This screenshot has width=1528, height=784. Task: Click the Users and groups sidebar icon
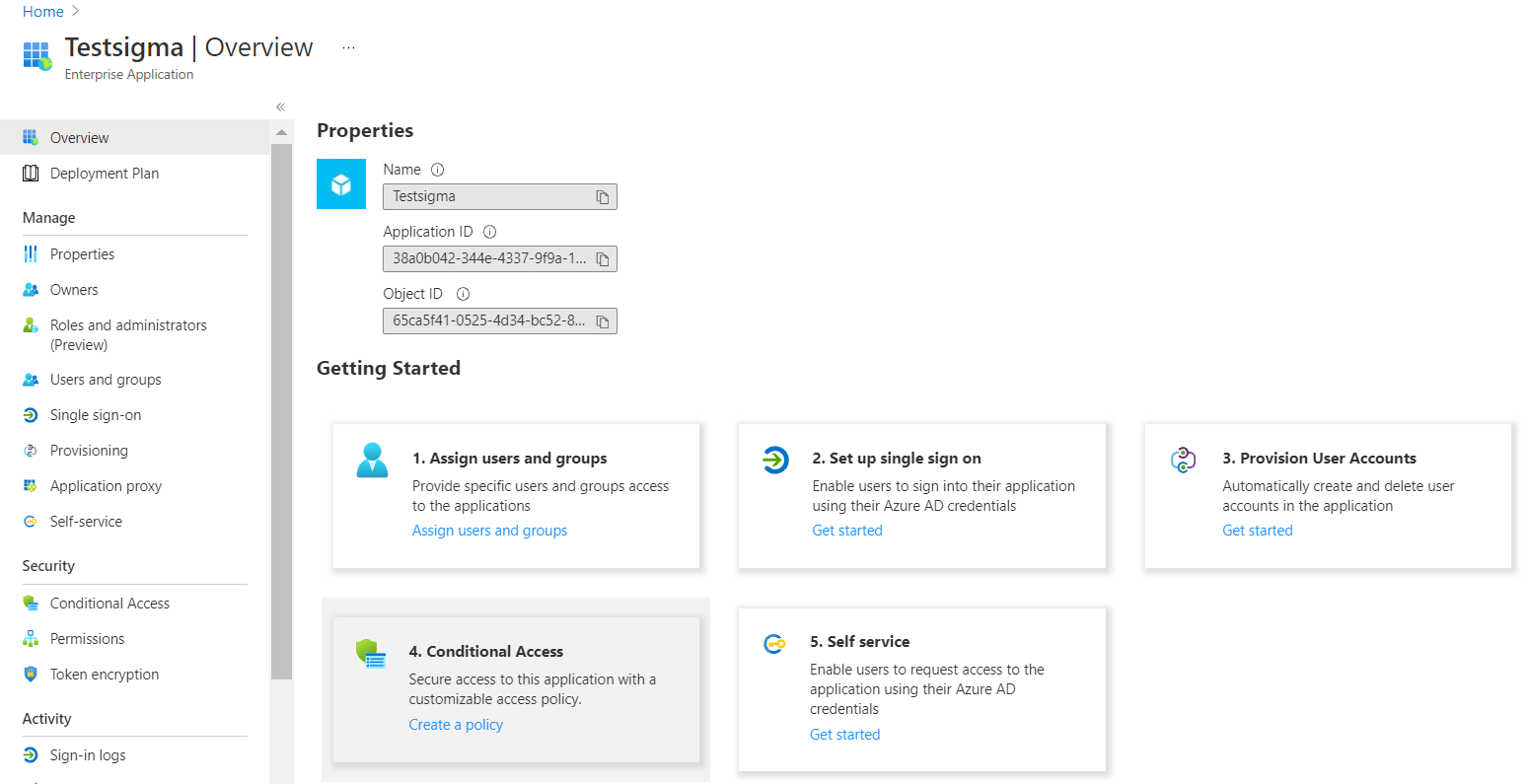pyautogui.click(x=31, y=380)
